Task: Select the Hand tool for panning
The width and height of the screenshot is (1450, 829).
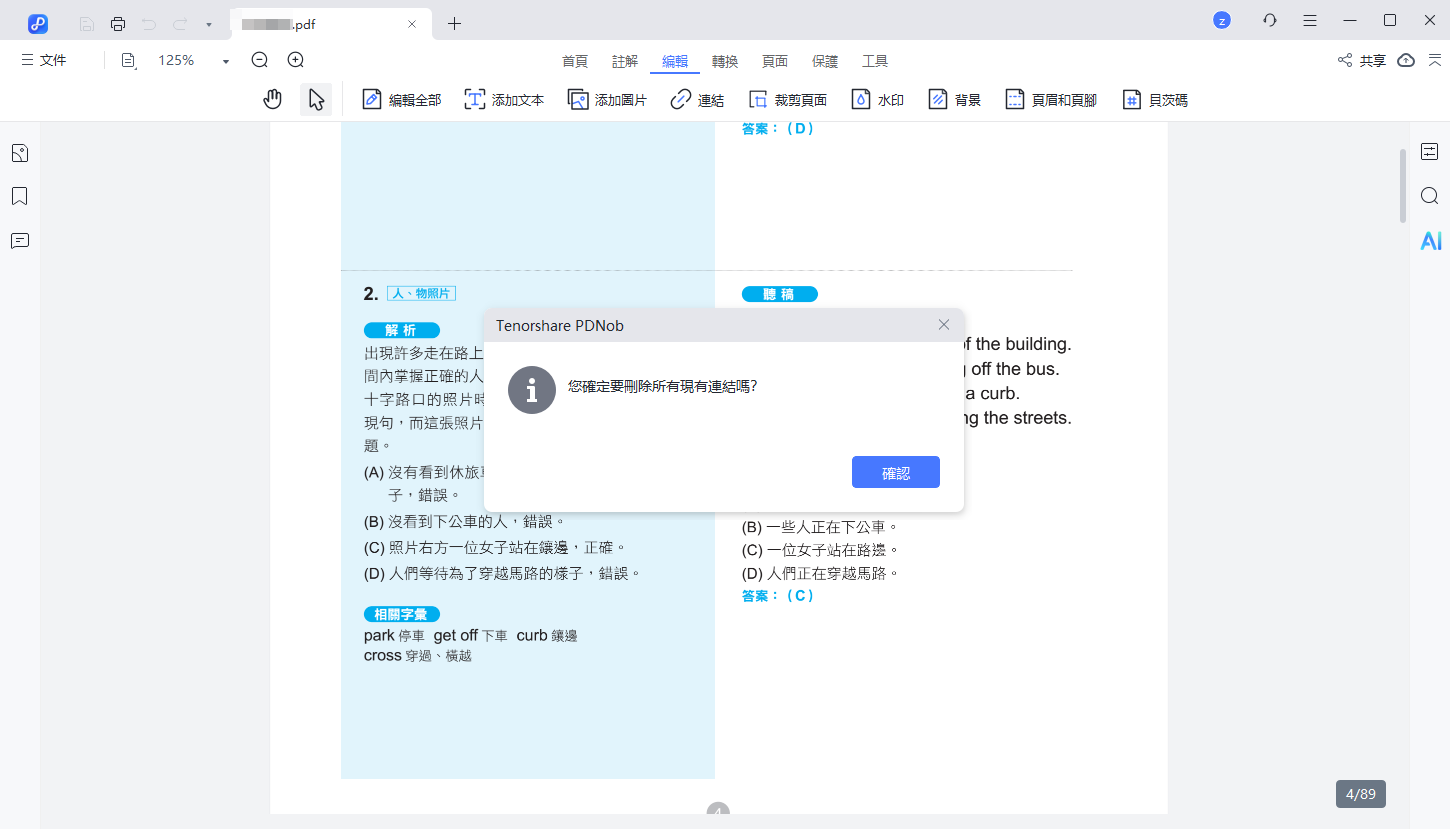Action: [272, 98]
